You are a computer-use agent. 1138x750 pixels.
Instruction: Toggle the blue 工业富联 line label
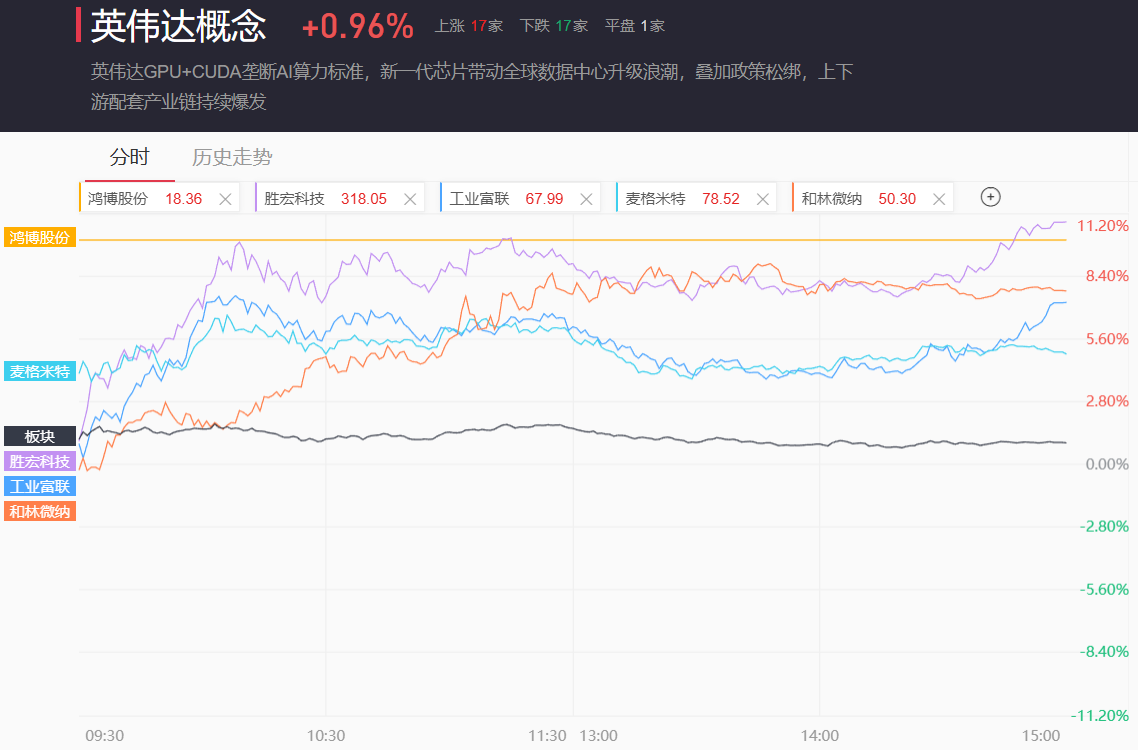click(40, 486)
